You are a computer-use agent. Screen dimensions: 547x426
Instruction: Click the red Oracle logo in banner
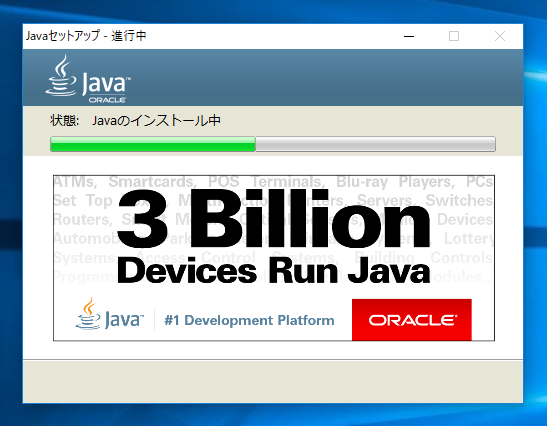pos(412,320)
